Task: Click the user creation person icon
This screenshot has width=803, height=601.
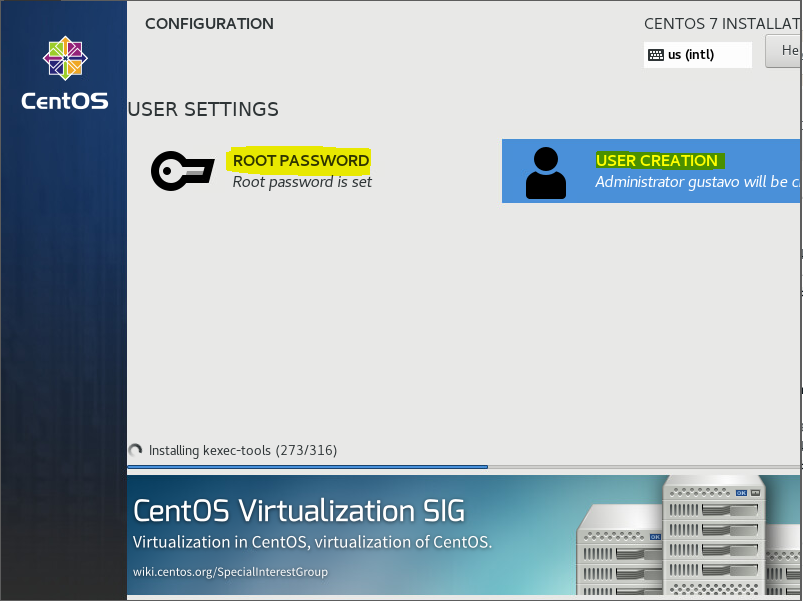Action: click(545, 172)
